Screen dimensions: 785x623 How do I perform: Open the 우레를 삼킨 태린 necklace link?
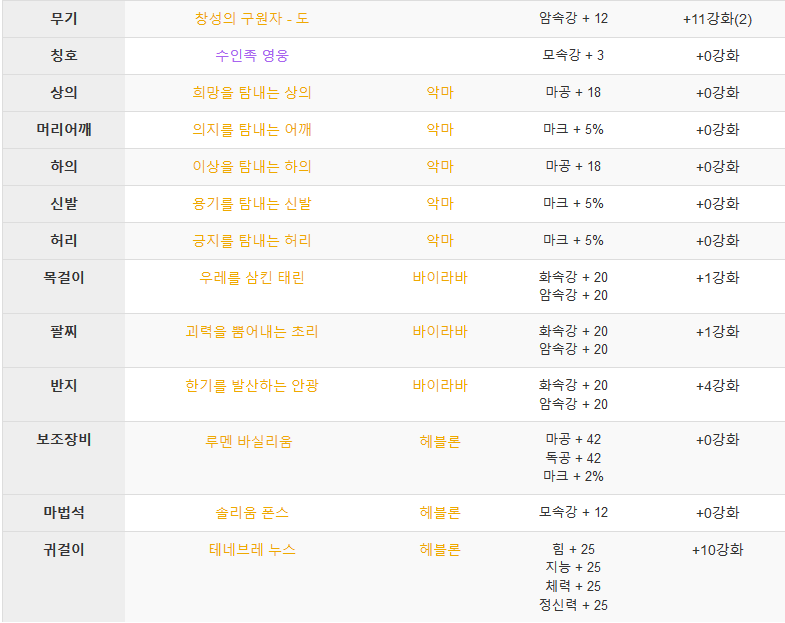tap(252, 278)
